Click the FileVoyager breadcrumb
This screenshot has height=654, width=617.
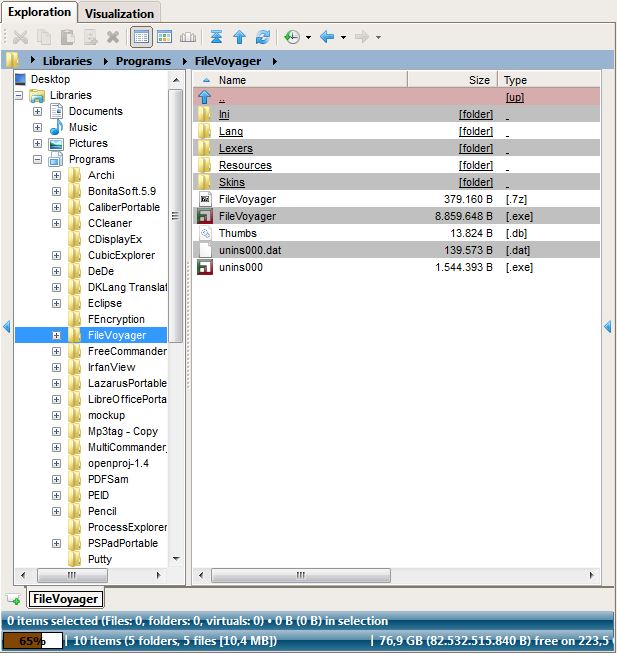[228, 61]
